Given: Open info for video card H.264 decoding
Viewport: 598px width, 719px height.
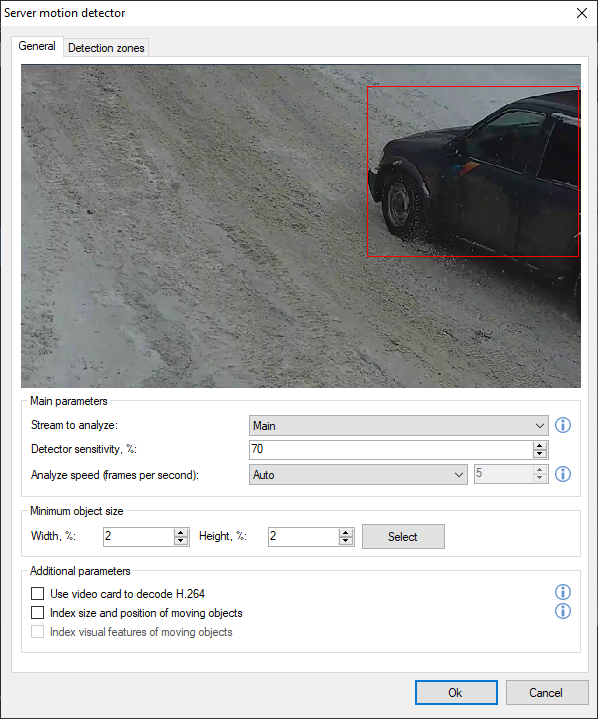Looking at the screenshot, I should [x=563, y=592].
